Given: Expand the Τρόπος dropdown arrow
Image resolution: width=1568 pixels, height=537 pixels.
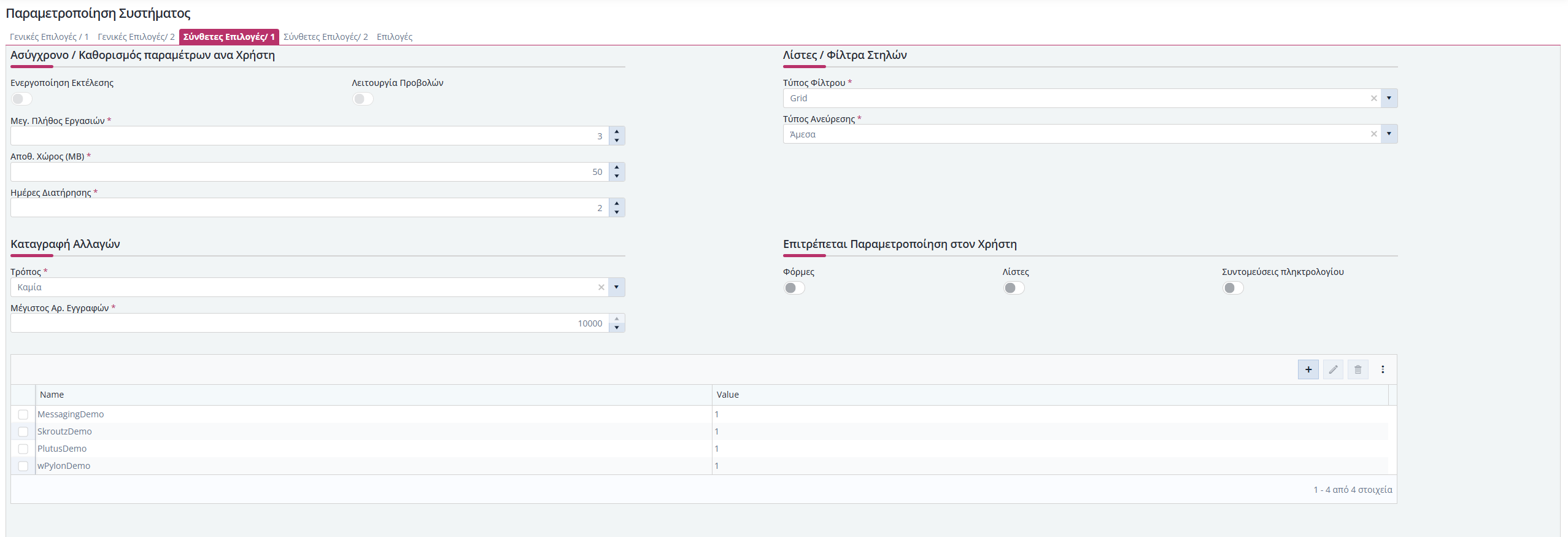Looking at the screenshot, I should pyautogui.click(x=617, y=287).
